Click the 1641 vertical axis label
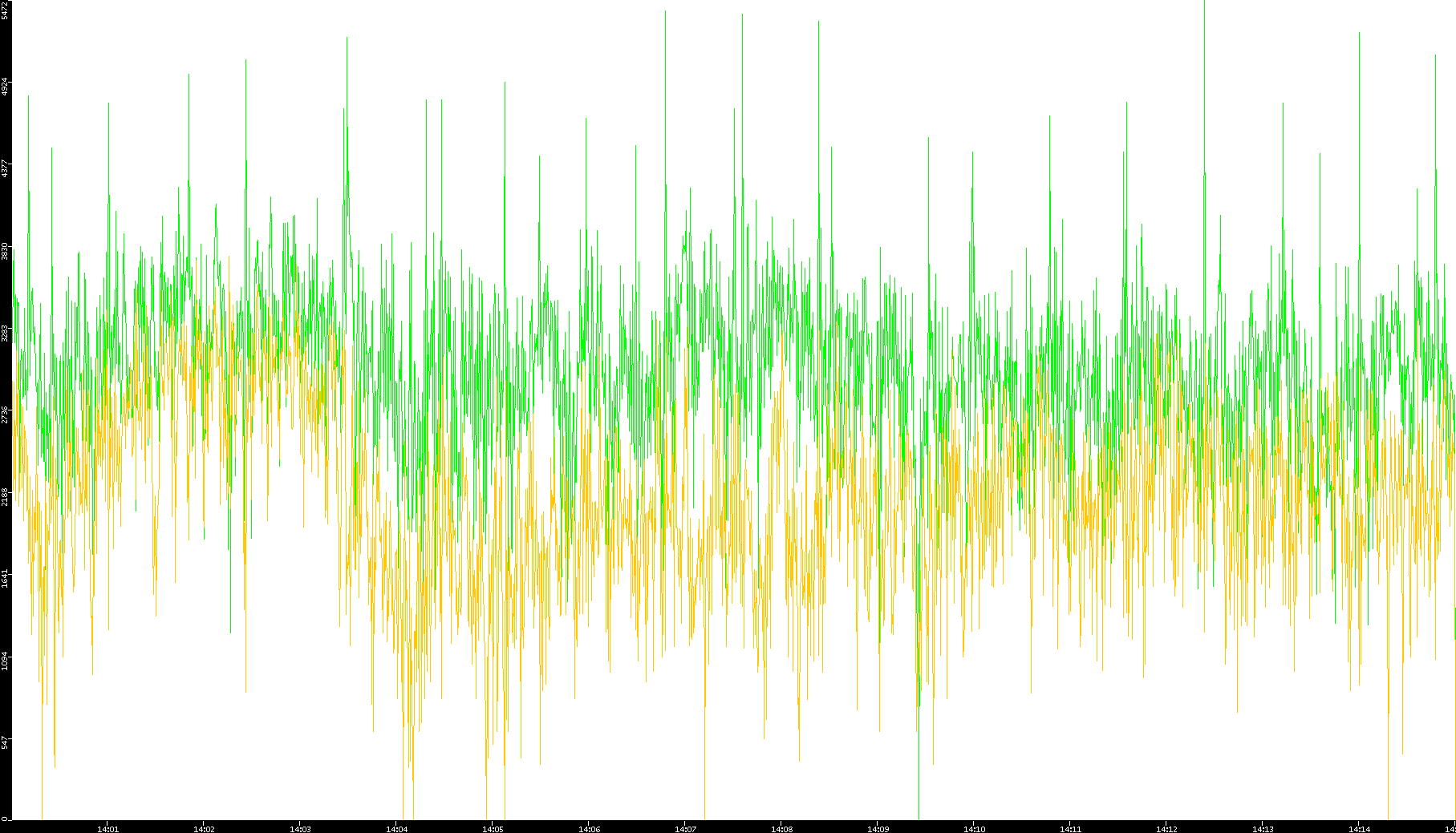1456x833 pixels. (x=6, y=579)
